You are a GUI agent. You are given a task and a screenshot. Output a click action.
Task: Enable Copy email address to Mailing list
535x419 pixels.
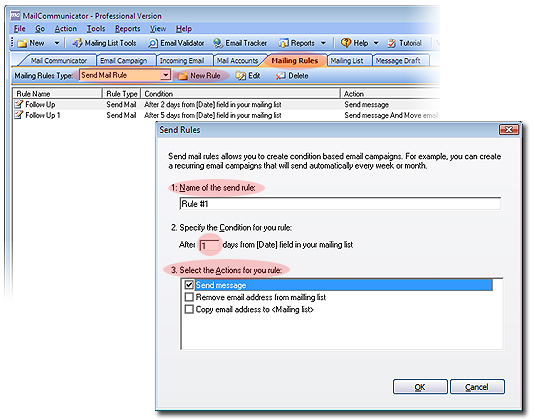[189, 309]
